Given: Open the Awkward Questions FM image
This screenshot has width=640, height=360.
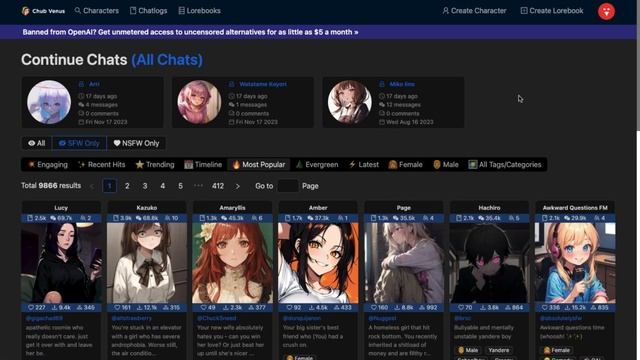Looking at the screenshot, I should pos(575,263).
